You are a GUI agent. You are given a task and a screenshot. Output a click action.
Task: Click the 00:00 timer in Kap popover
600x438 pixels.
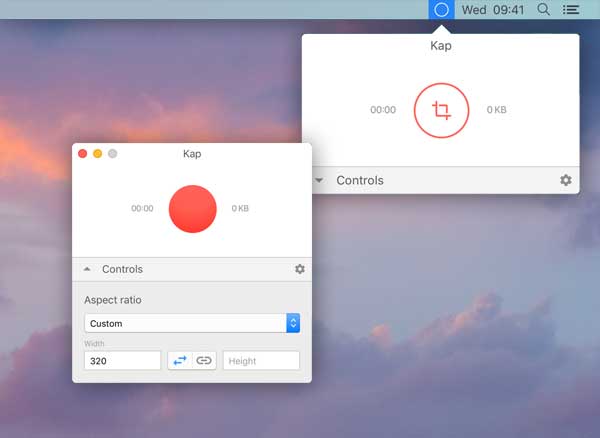coord(383,110)
